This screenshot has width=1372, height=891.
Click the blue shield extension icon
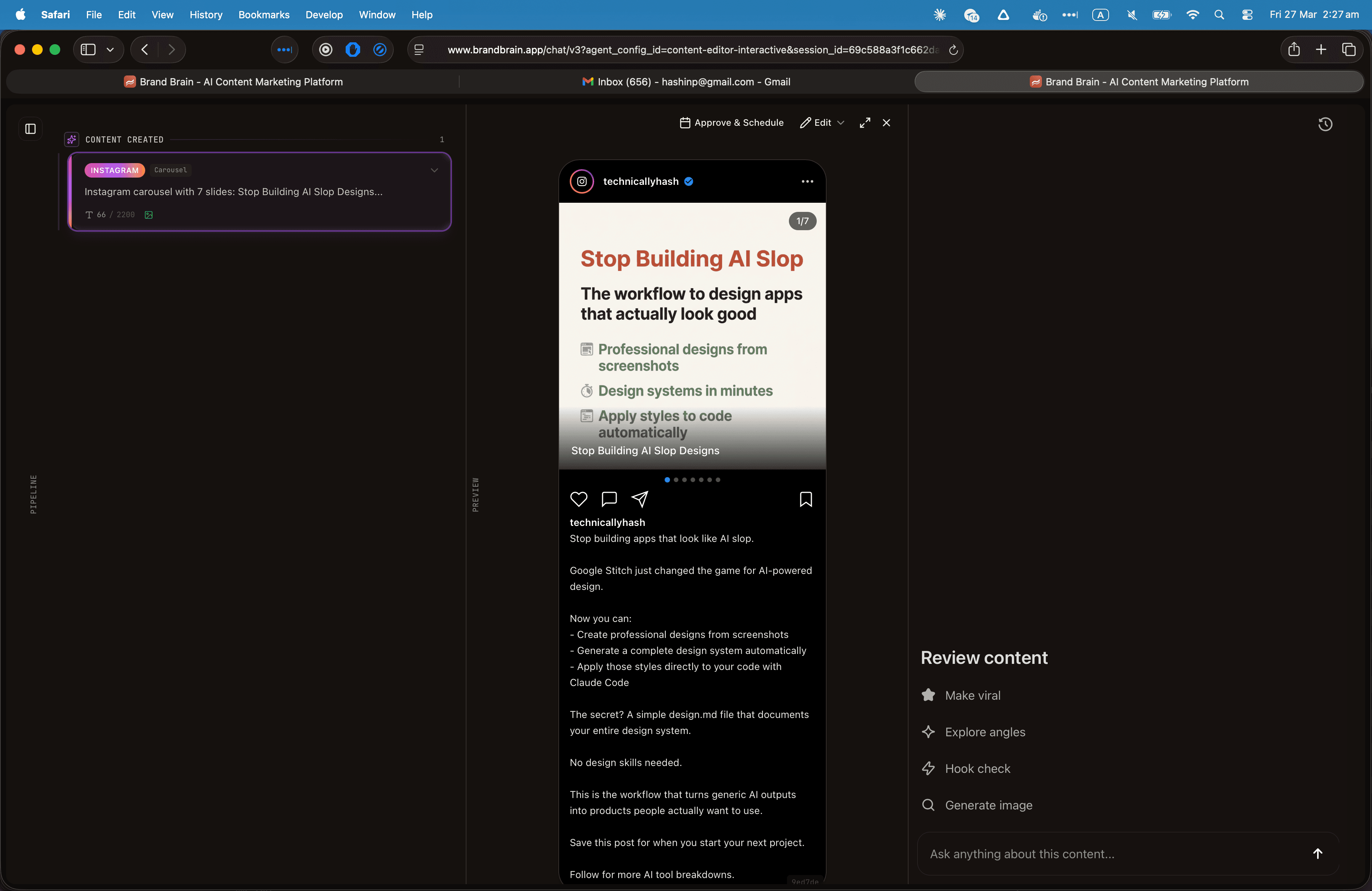pos(353,50)
